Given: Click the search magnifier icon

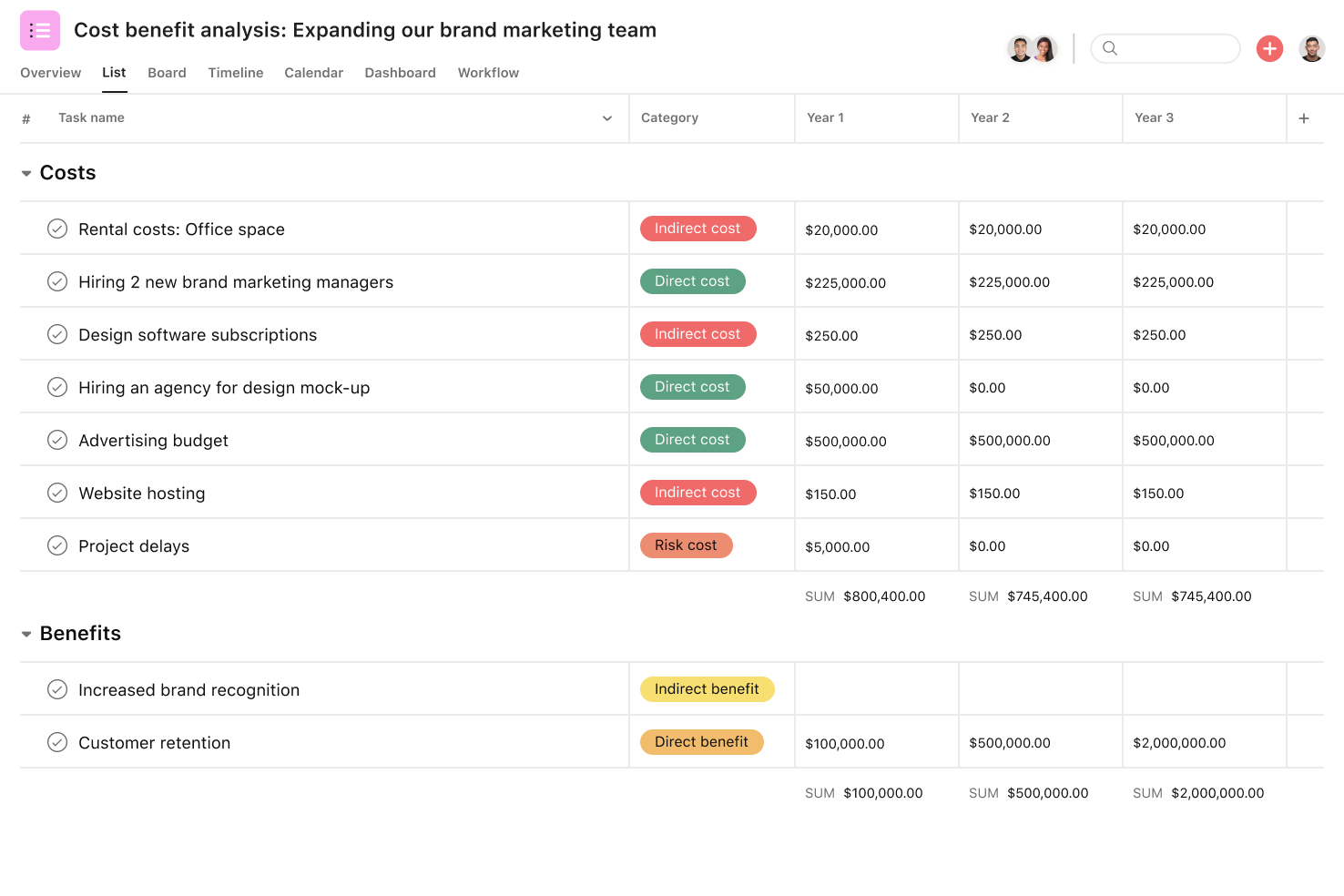Looking at the screenshot, I should (1110, 48).
